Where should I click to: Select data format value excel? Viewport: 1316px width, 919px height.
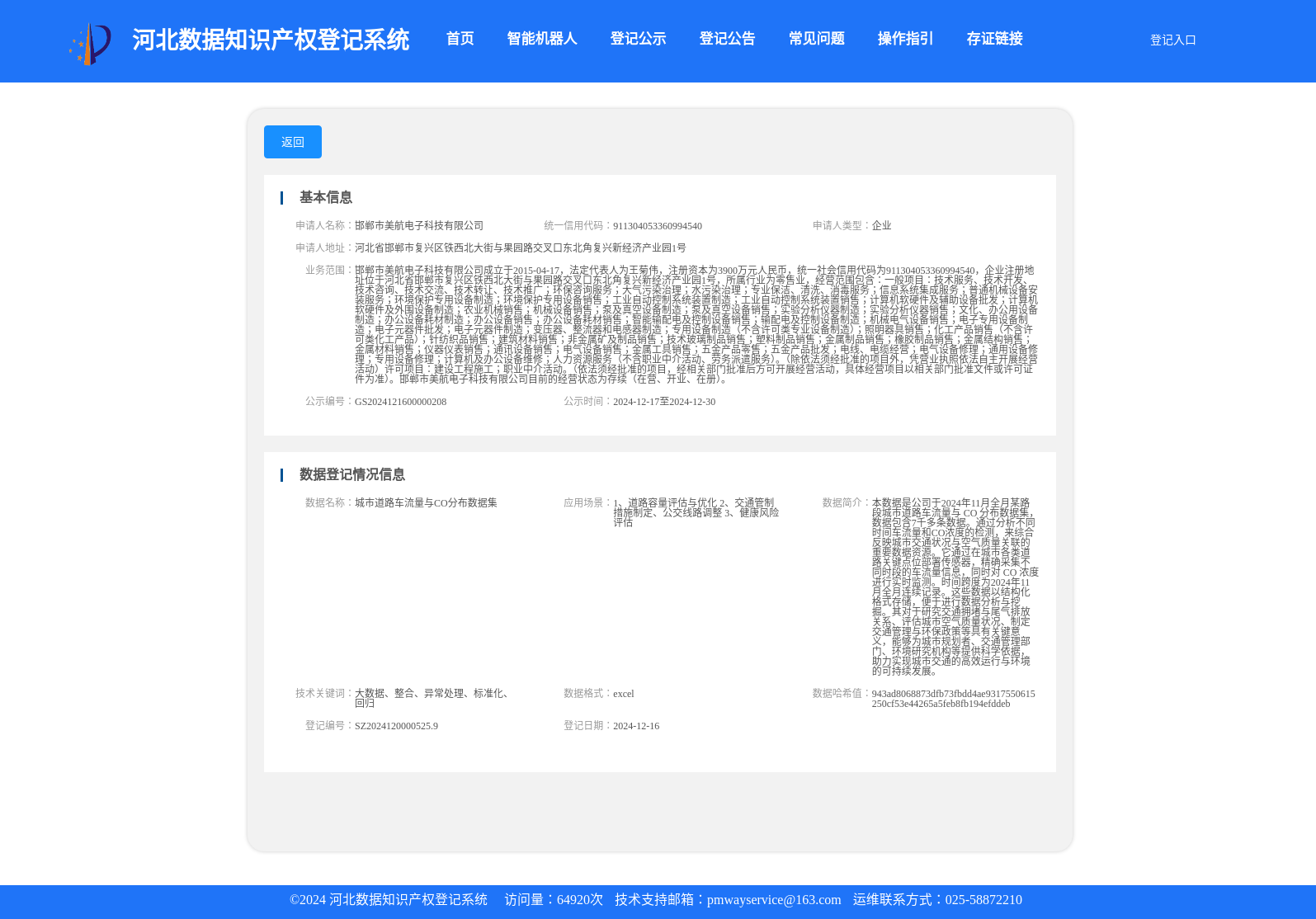(x=624, y=694)
